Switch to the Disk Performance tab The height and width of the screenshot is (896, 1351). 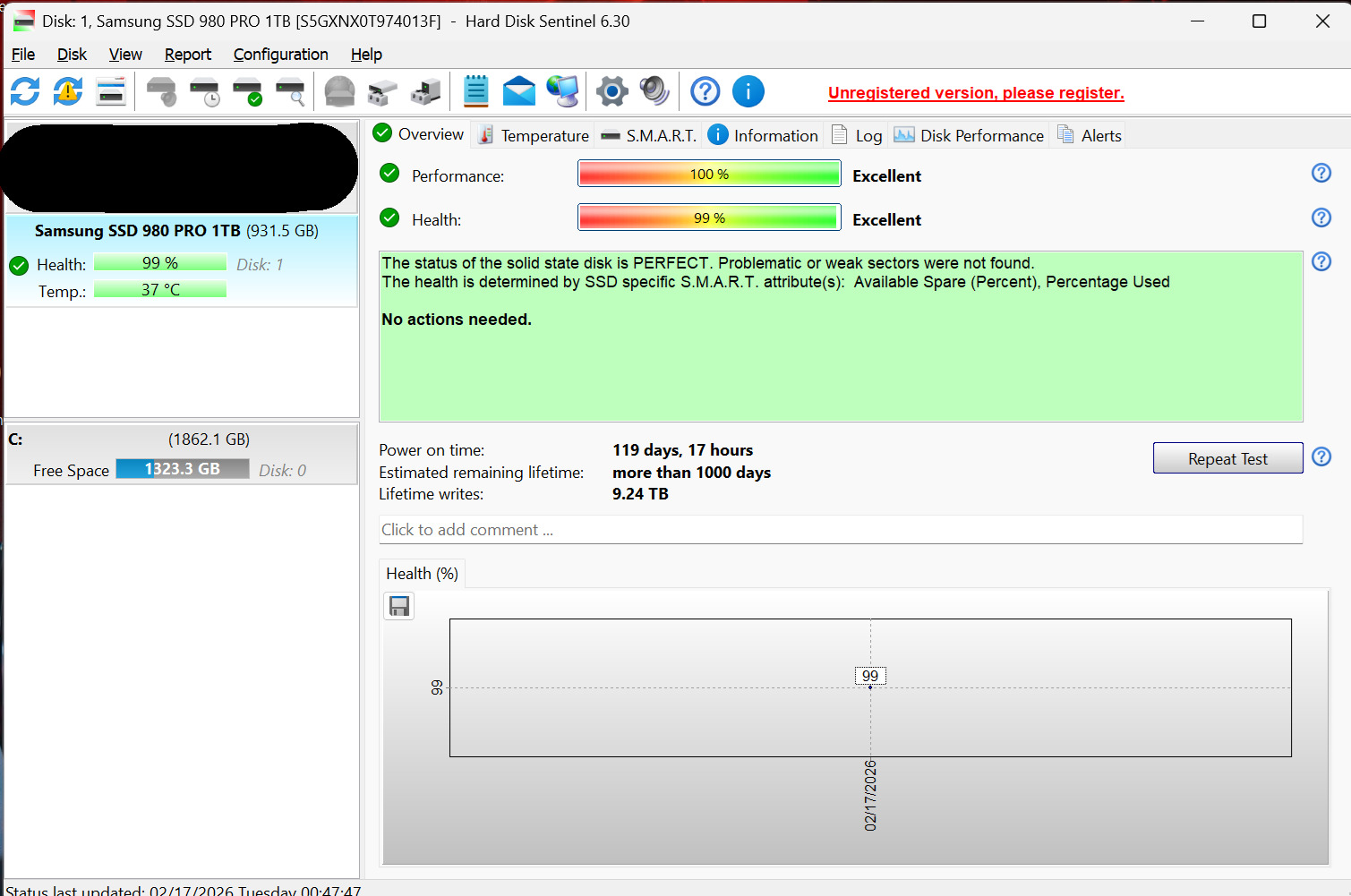[969, 135]
